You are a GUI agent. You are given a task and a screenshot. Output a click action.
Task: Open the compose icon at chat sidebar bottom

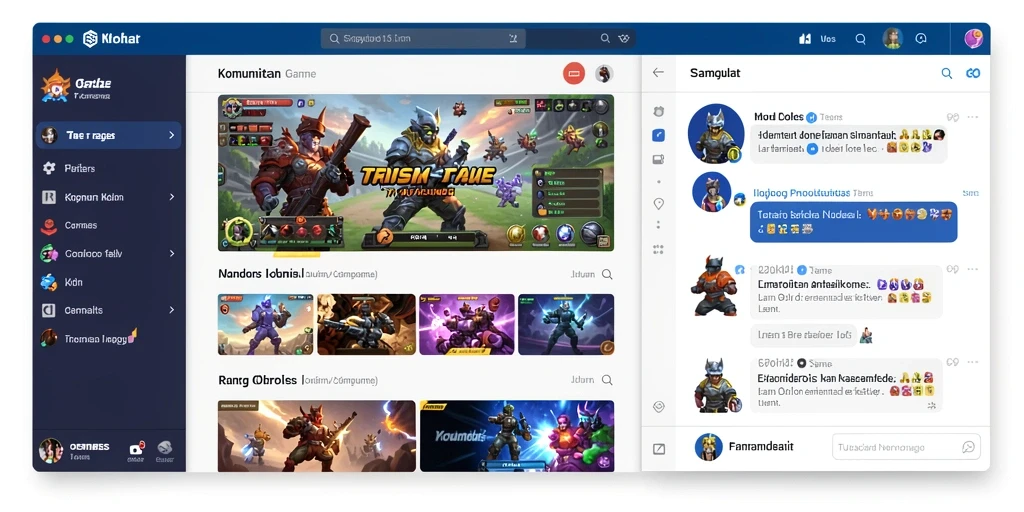coord(658,449)
